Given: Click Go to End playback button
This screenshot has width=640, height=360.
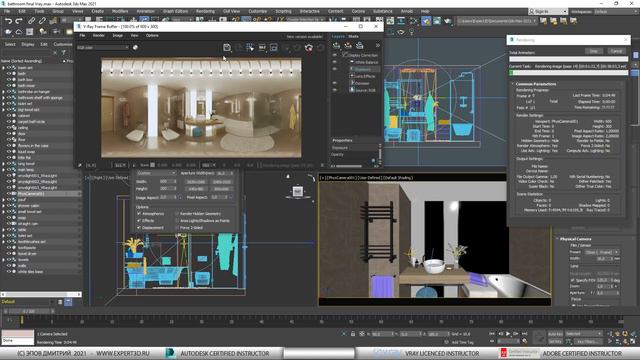Looking at the screenshot, I should (524, 334).
